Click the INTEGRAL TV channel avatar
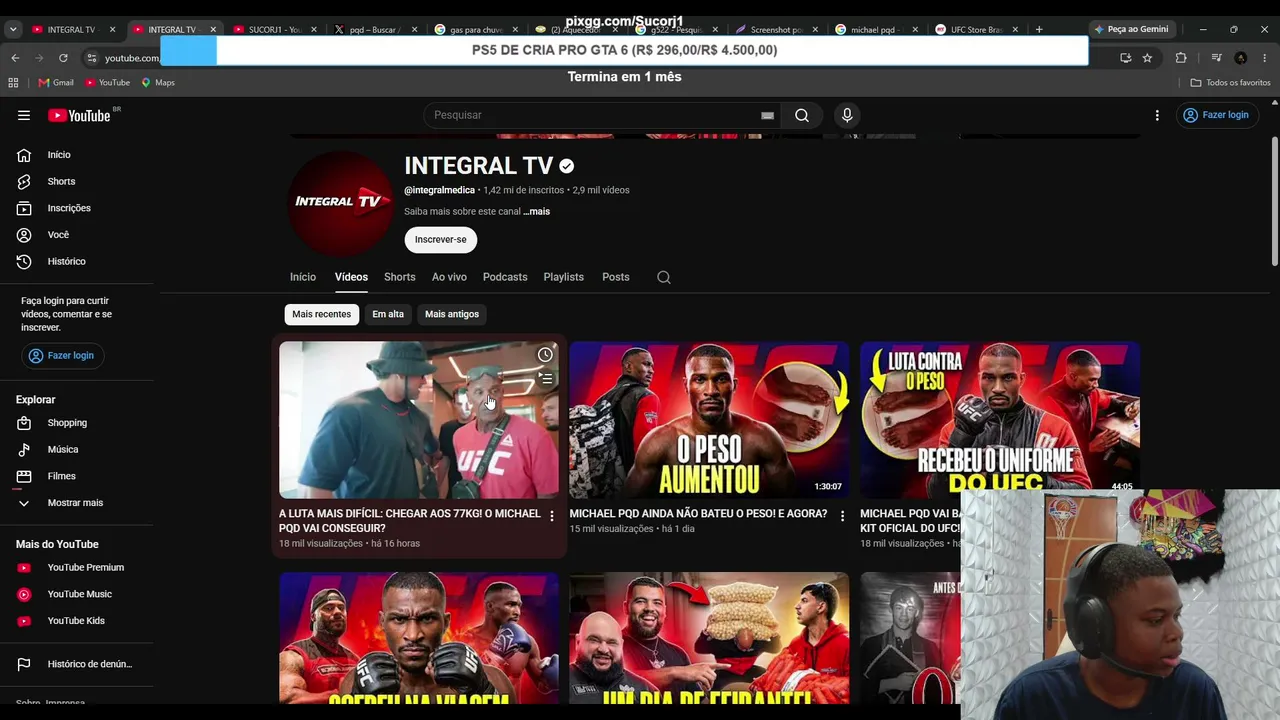 pyautogui.click(x=340, y=203)
